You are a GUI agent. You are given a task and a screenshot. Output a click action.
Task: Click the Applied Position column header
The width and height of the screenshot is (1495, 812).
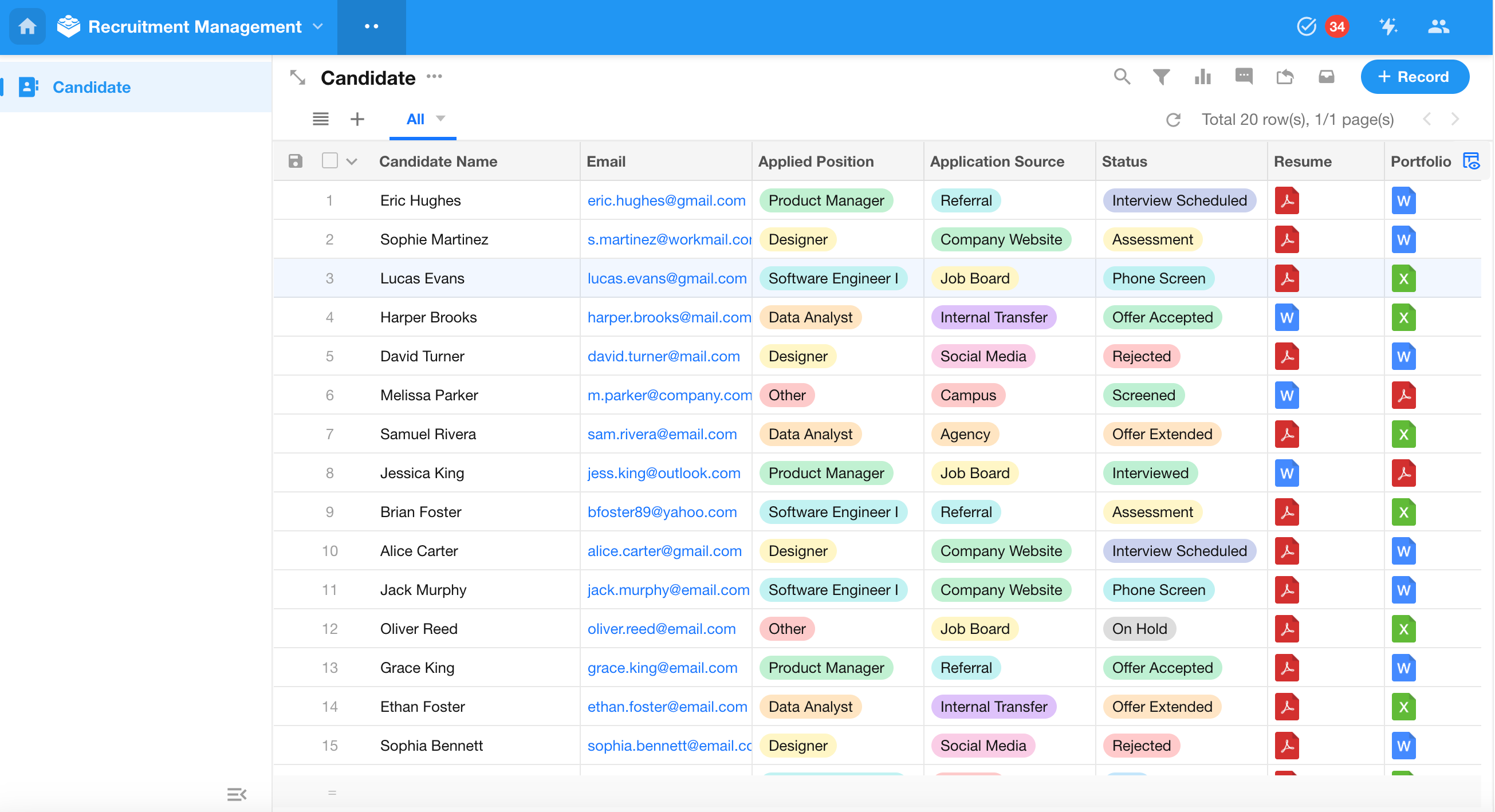coord(816,161)
